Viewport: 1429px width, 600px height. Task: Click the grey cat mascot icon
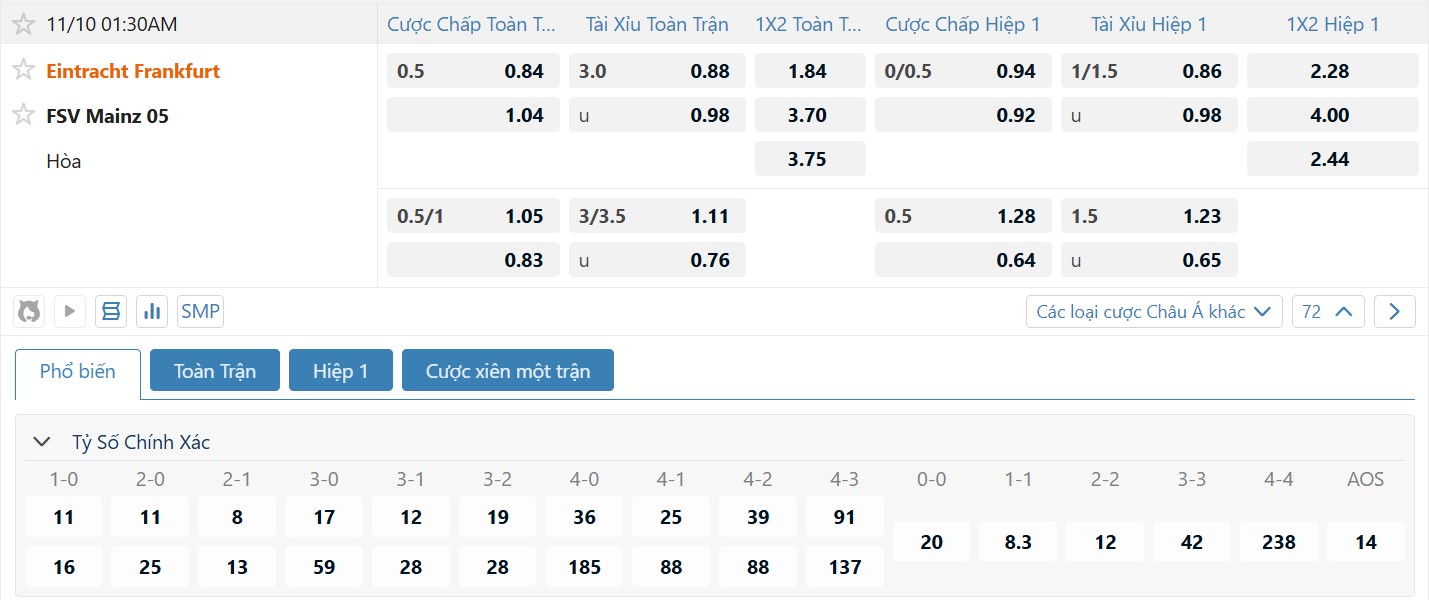[30, 312]
